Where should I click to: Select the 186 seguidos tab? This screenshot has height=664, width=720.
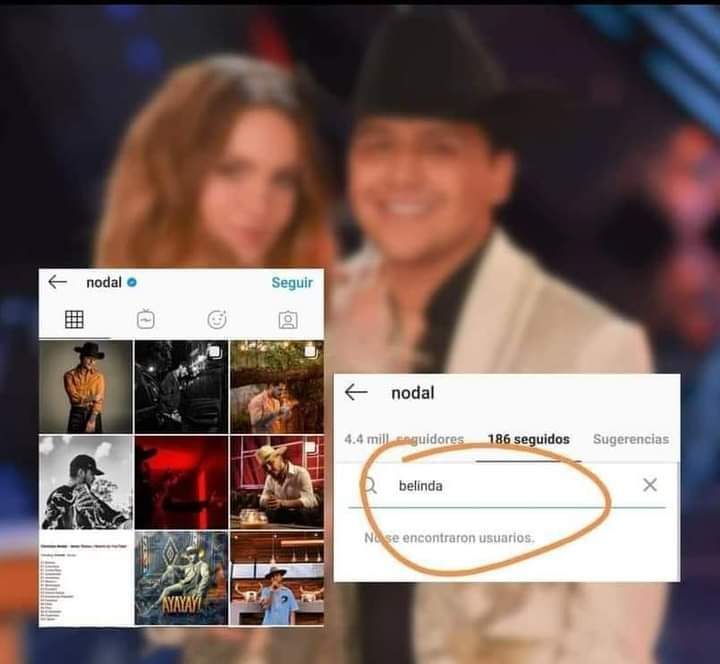(x=529, y=439)
